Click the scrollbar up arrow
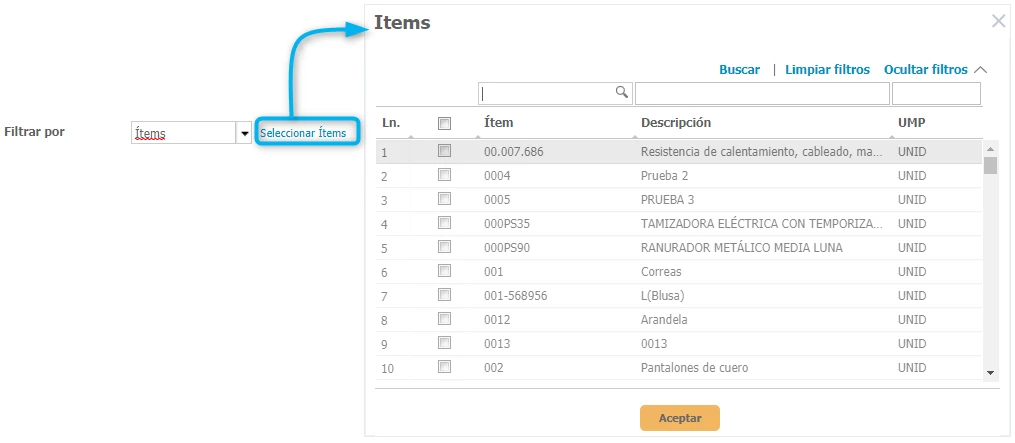The image size is (1015, 443). (990, 147)
